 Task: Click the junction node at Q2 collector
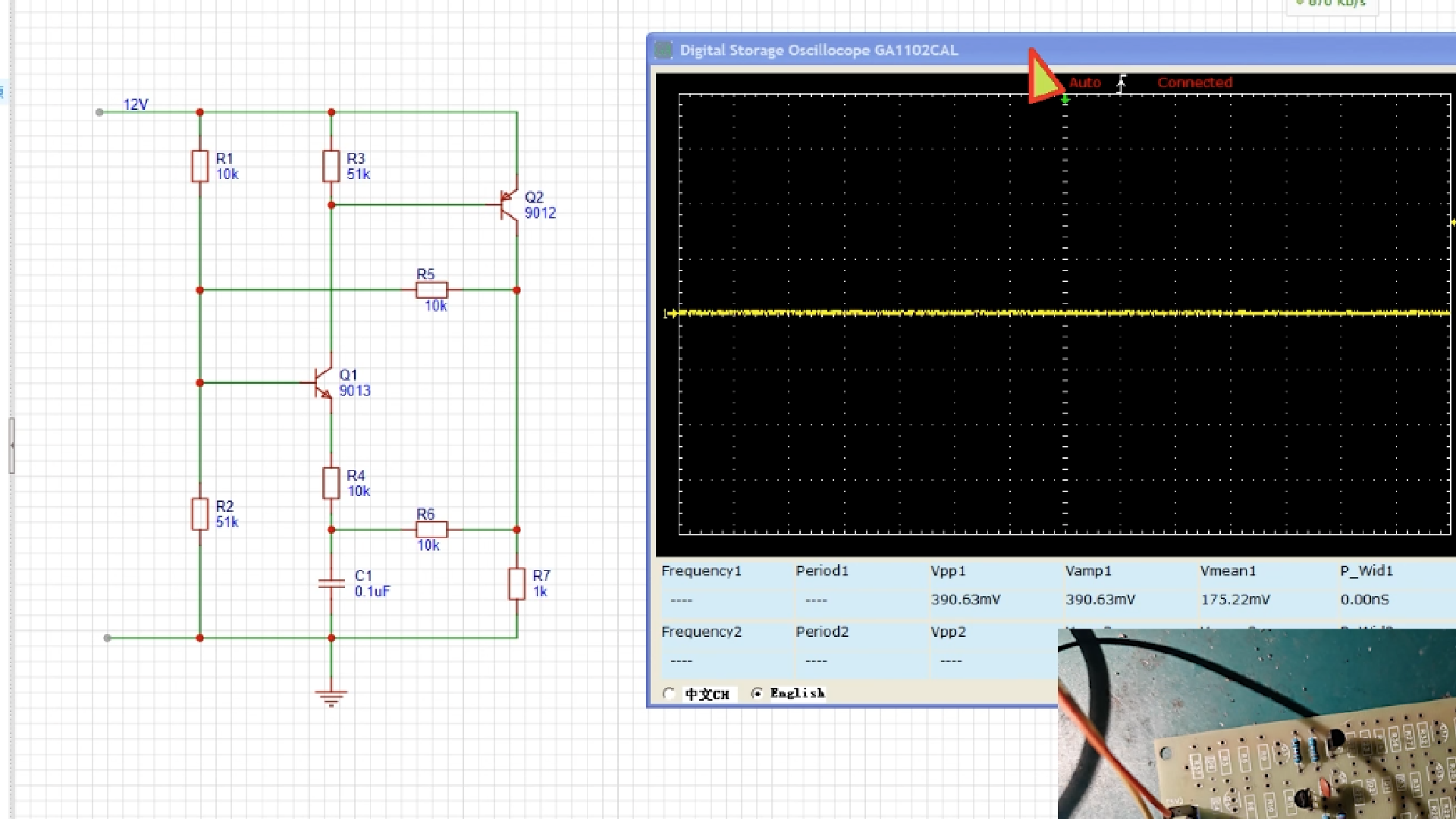point(516,290)
